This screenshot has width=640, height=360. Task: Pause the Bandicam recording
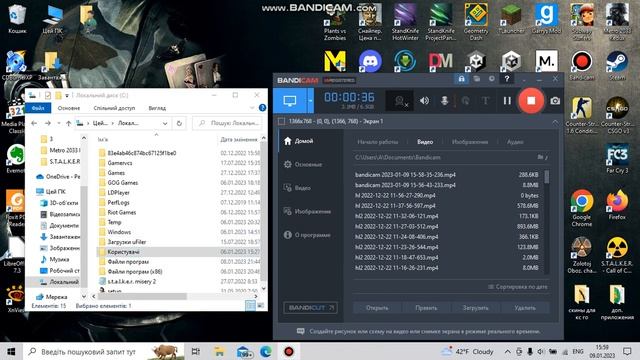click(507, 100)
